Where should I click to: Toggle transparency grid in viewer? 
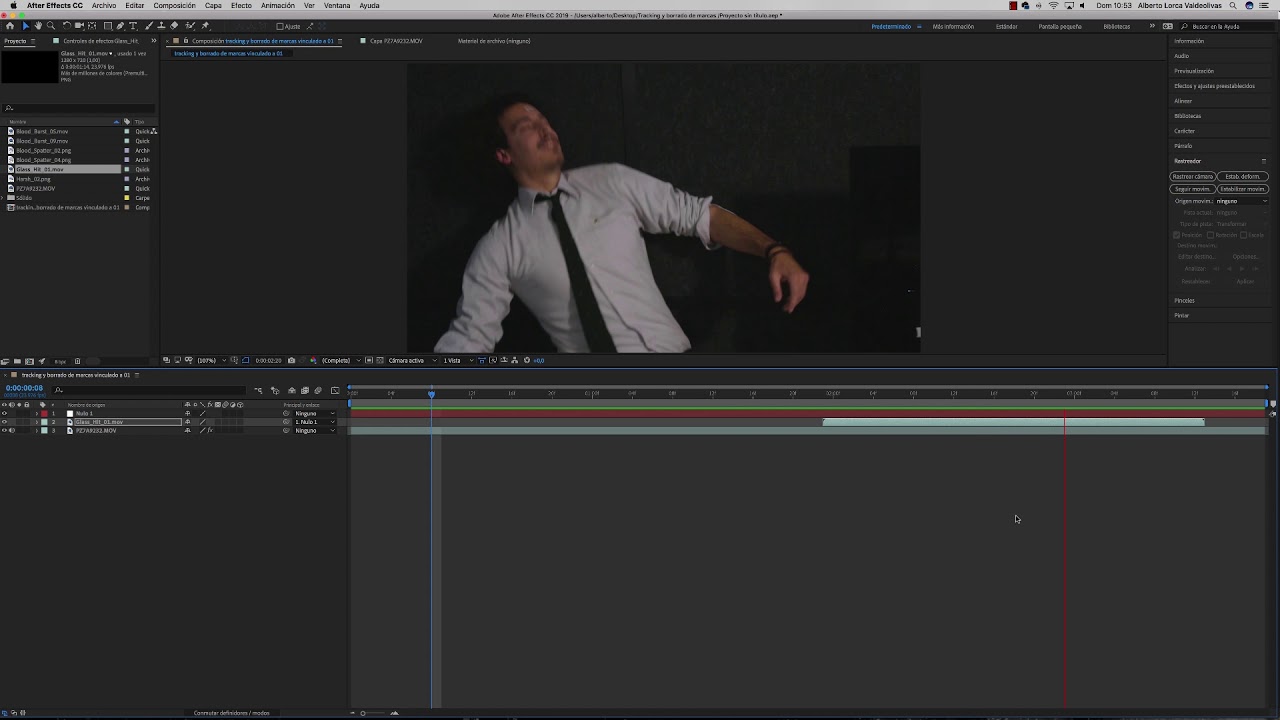click(380, 360)
